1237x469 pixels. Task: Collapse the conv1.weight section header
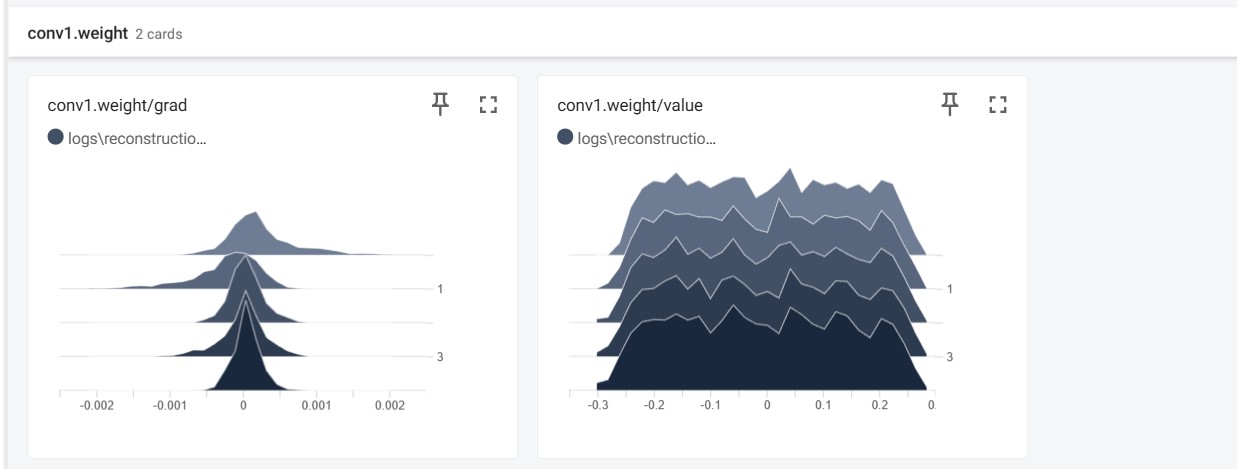point(78,34)
